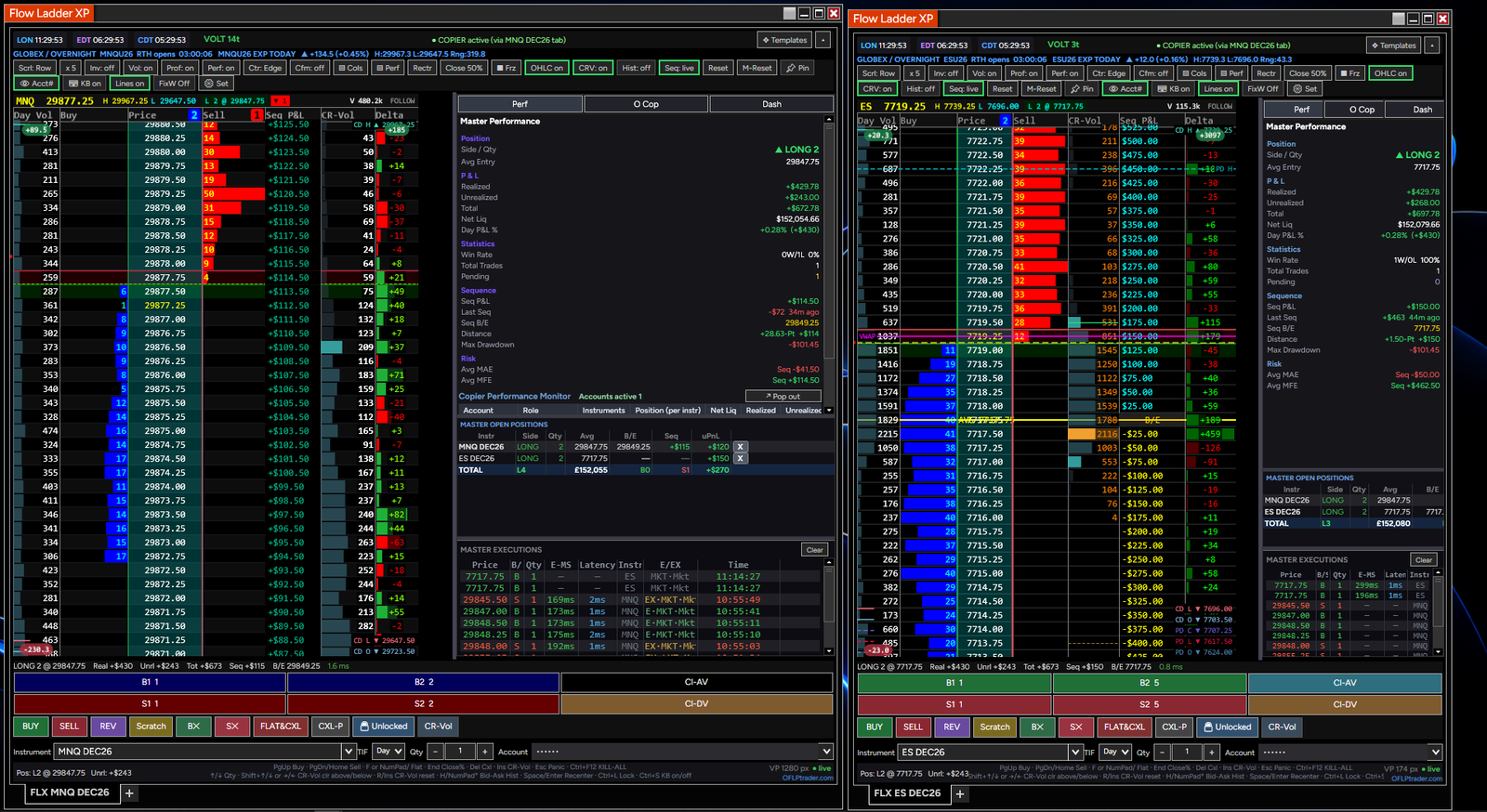
Task: Open the TIF Day dropdown in right window
Action: tap(1115, 752)
